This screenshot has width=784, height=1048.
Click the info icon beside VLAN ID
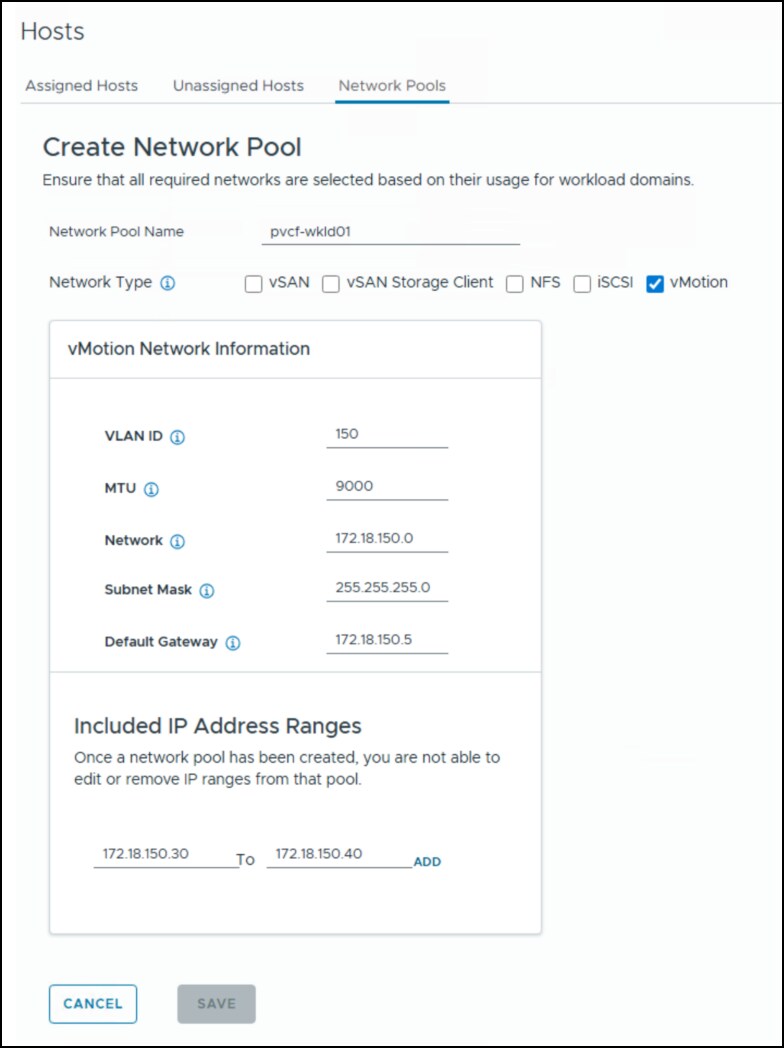point(178,438)
